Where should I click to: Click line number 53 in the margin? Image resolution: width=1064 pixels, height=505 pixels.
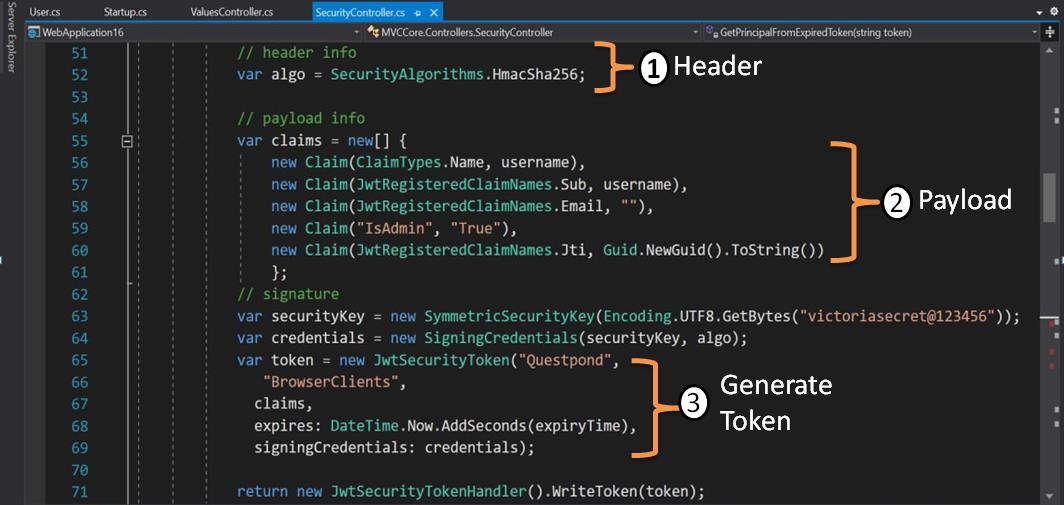pos(79,97)
